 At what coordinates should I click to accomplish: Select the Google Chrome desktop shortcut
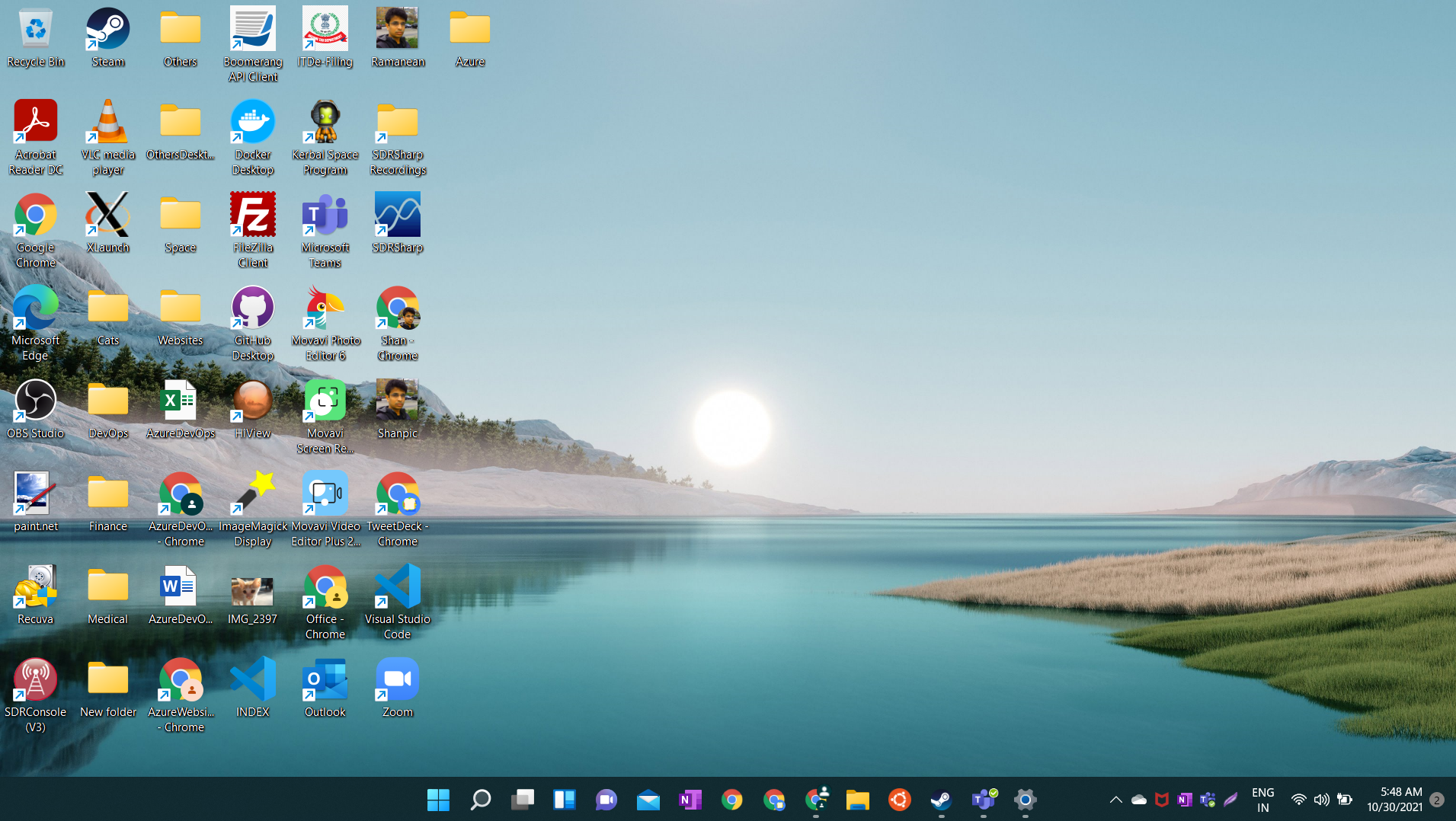[x=36, y=231]
